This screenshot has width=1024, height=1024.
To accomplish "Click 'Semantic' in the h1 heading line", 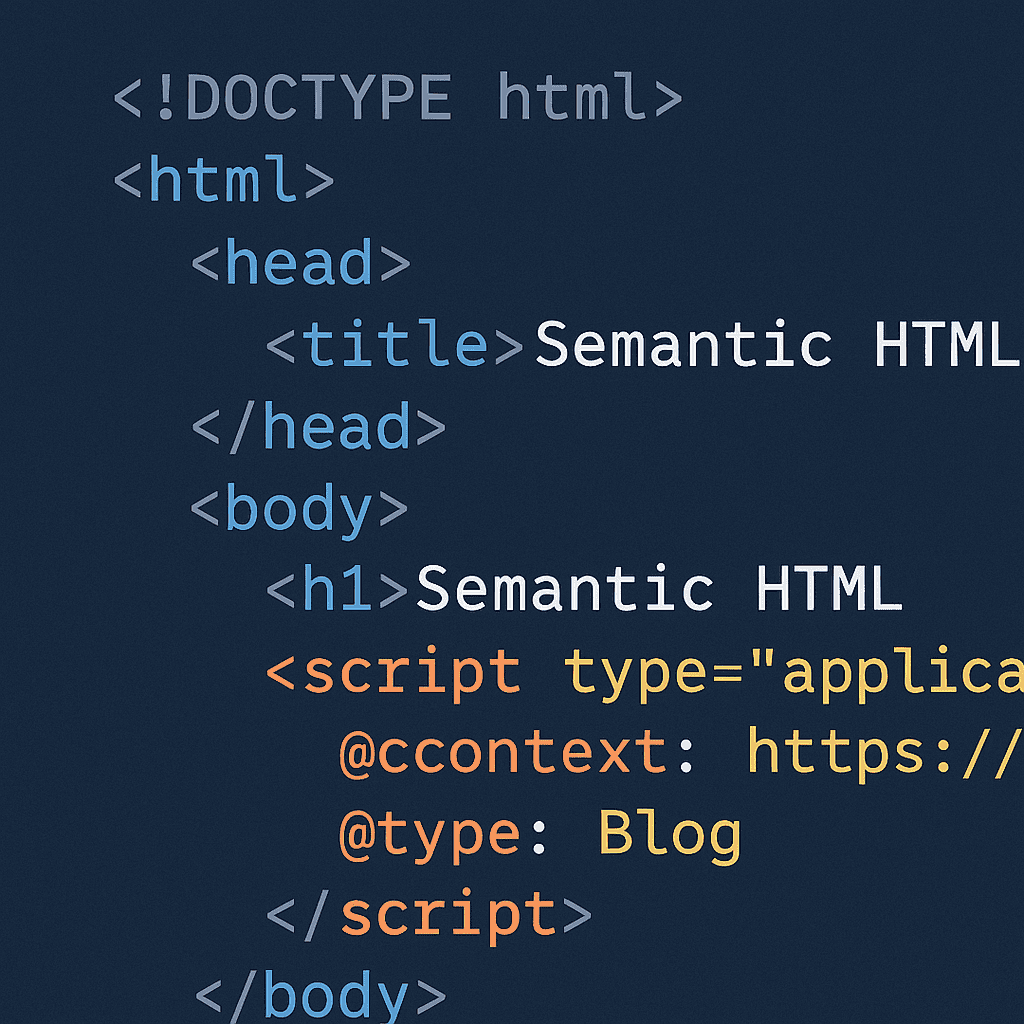I will tap(565, 591).
